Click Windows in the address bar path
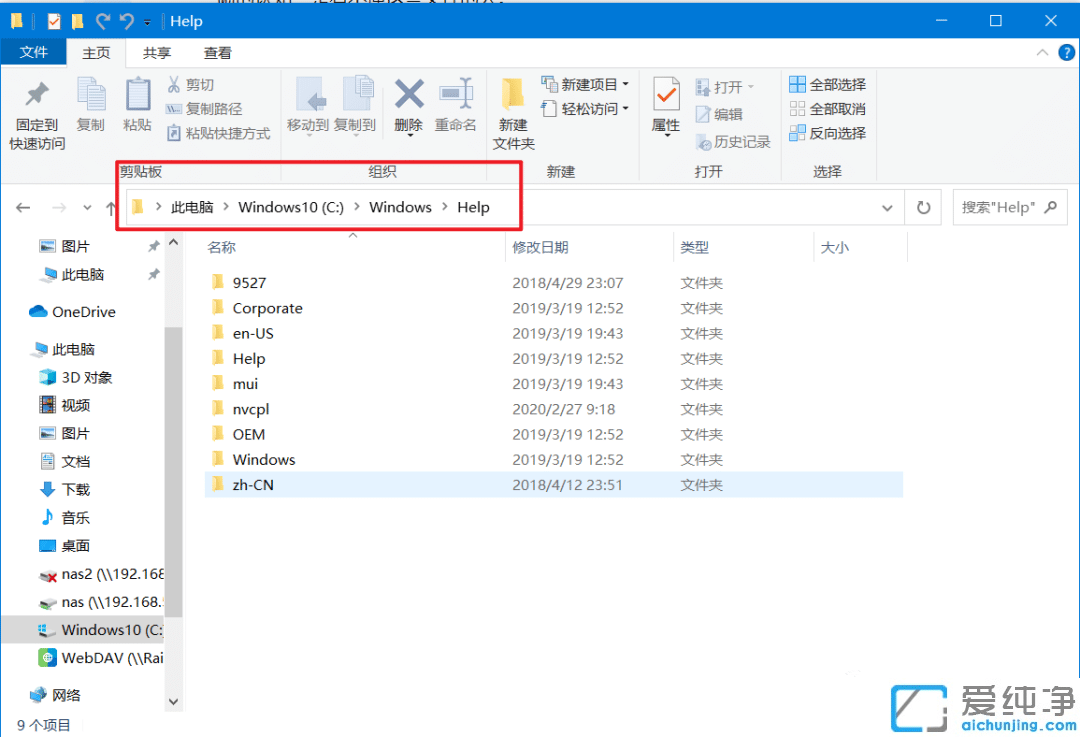Image resolution: width=1080 pixels, height=737 pixels. tap(400, 207)
